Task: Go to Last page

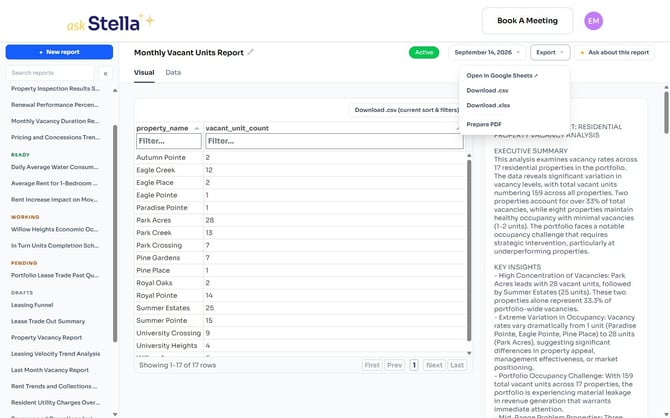Action: pyautogui.click(x=457, y=365)
